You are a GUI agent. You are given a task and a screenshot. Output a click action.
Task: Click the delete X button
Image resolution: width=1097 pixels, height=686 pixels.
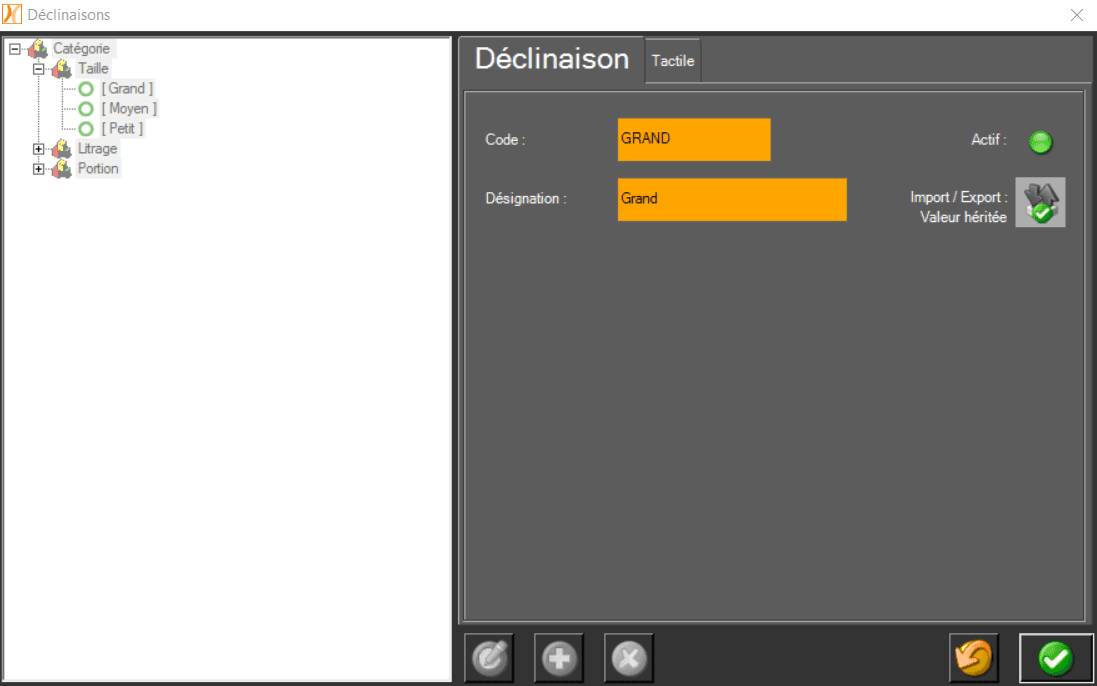pos(628,658)
